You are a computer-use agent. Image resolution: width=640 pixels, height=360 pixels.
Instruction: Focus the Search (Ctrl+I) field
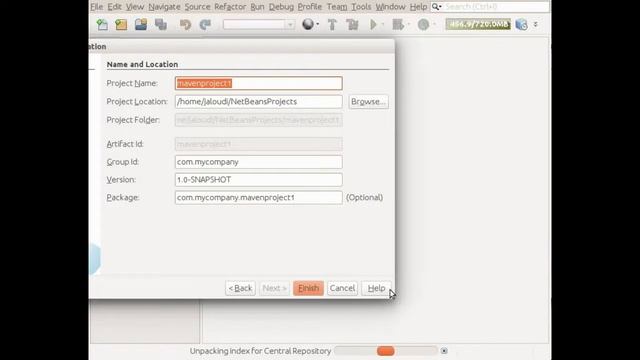(x=495, y=7)
